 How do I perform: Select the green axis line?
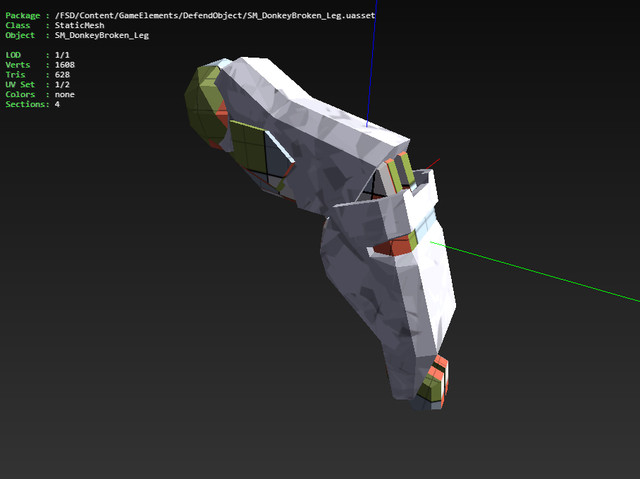click(x=535, y=272)
